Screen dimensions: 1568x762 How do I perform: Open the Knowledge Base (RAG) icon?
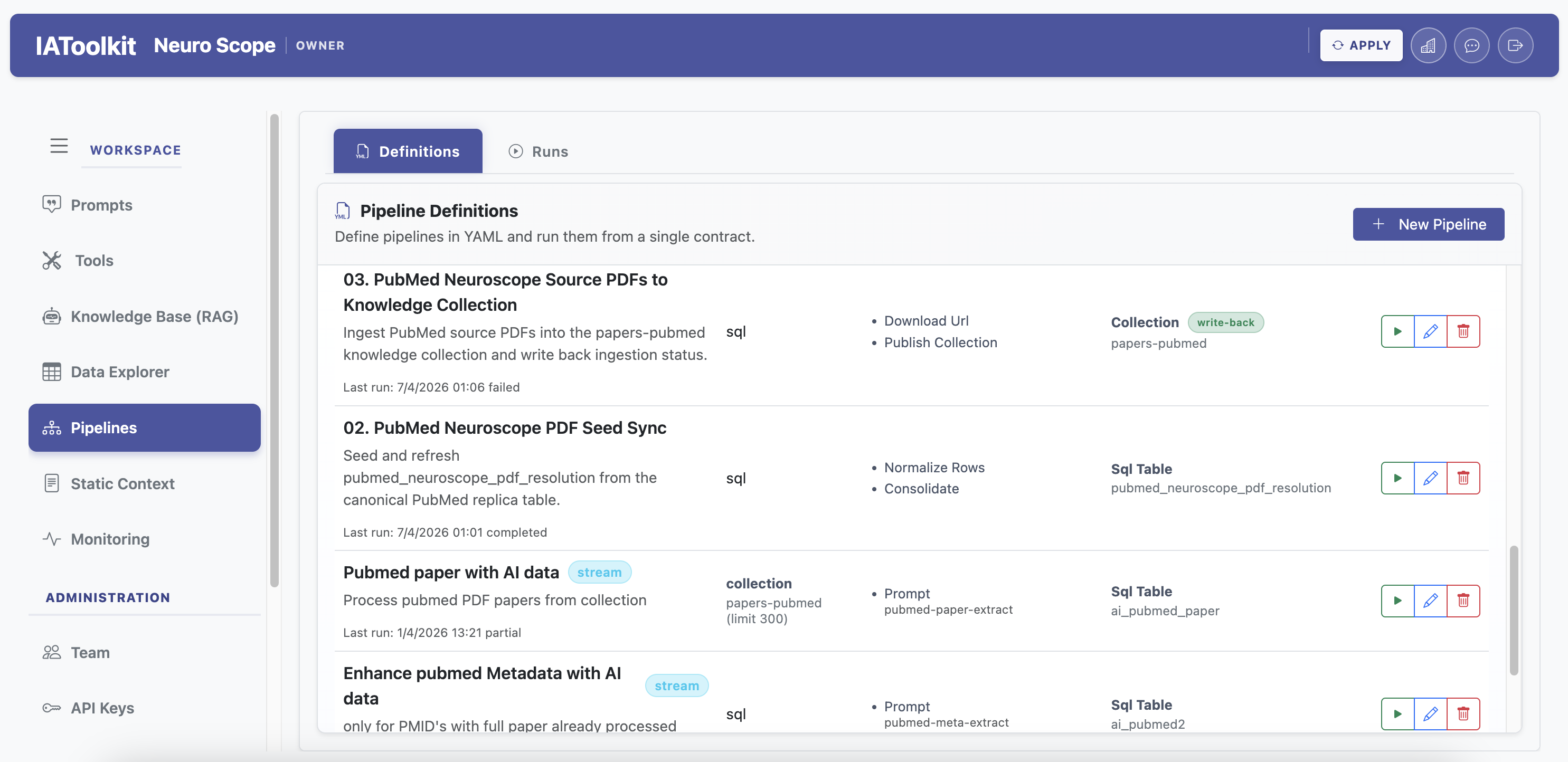(52, 316)
